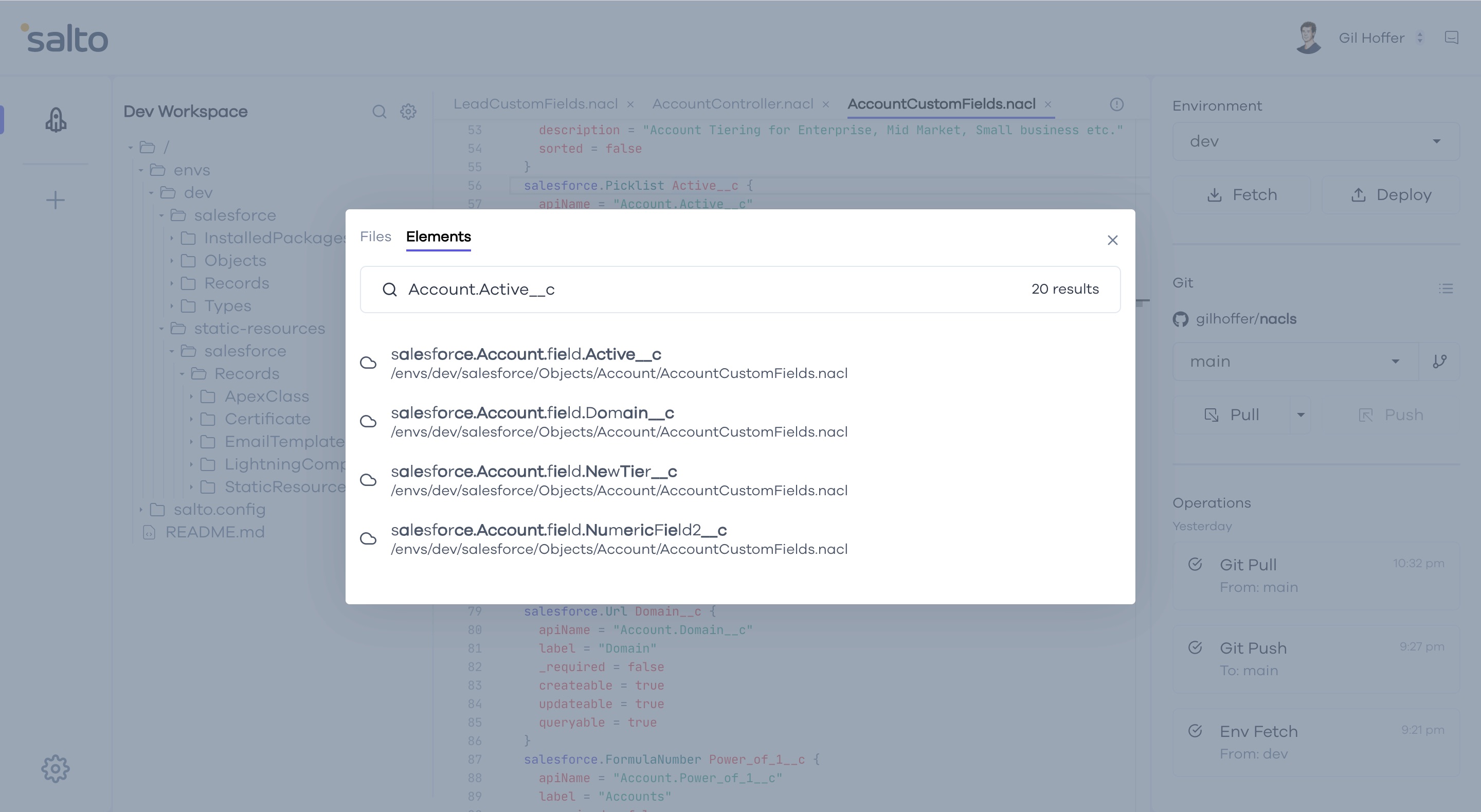Open the salesforce.Account.field.NumericField2__c result
Screen dimensions: 1481x812
[619, 539]
